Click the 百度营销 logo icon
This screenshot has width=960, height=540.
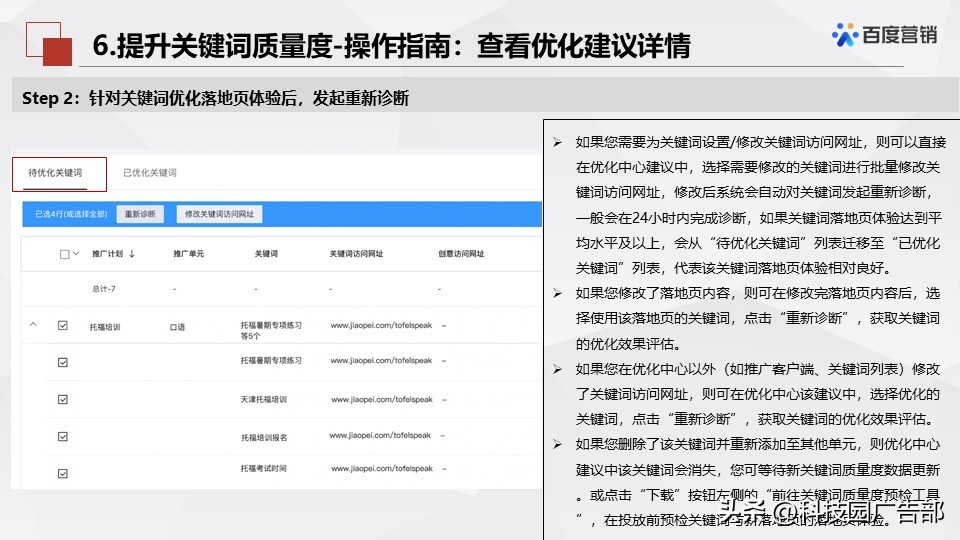pyautogui.click(x=845, y=35)
